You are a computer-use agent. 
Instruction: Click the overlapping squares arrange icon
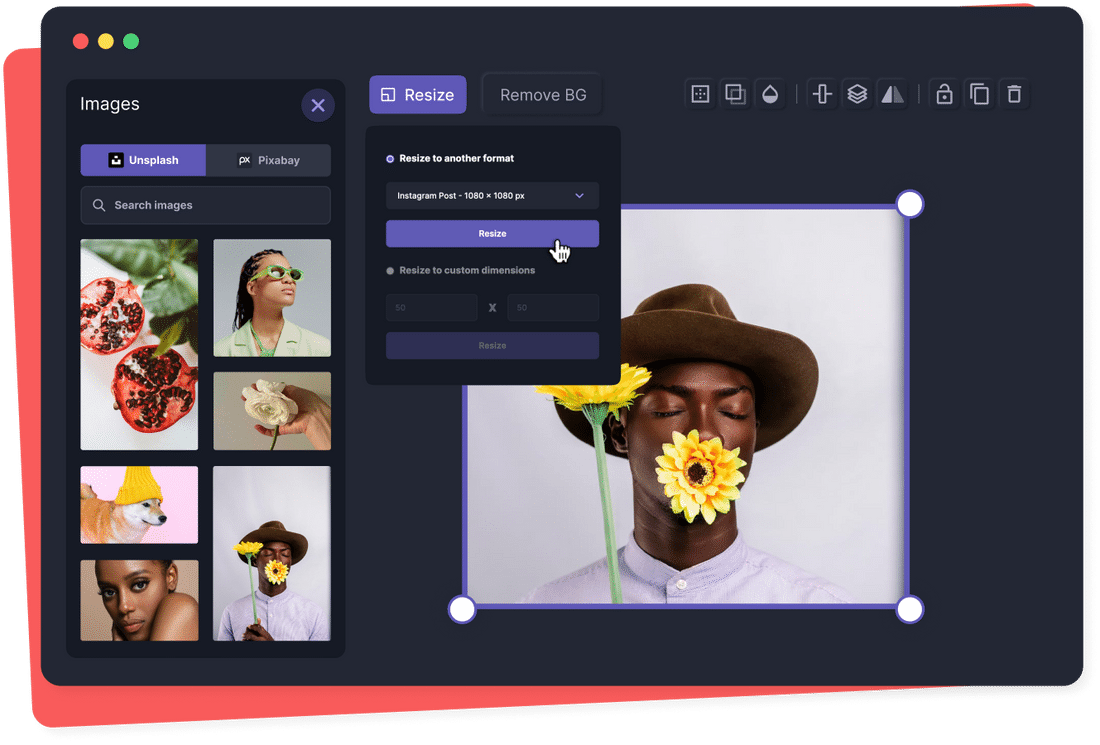point(735,93)
